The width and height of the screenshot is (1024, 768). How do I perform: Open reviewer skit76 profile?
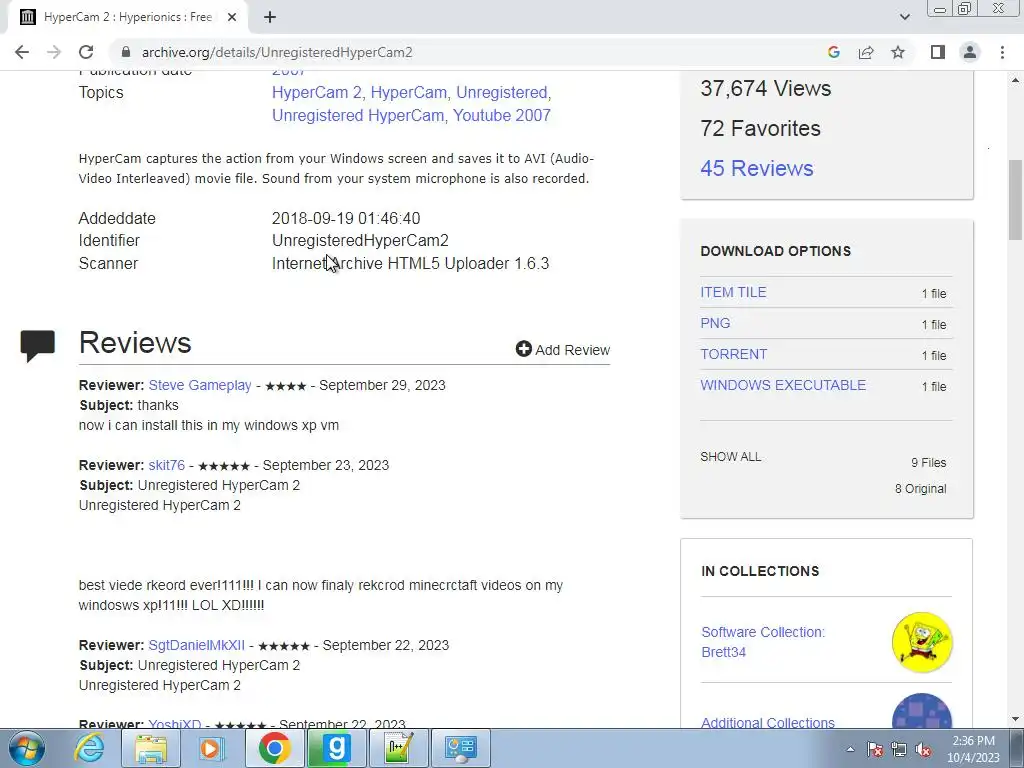tap(167, 465)
